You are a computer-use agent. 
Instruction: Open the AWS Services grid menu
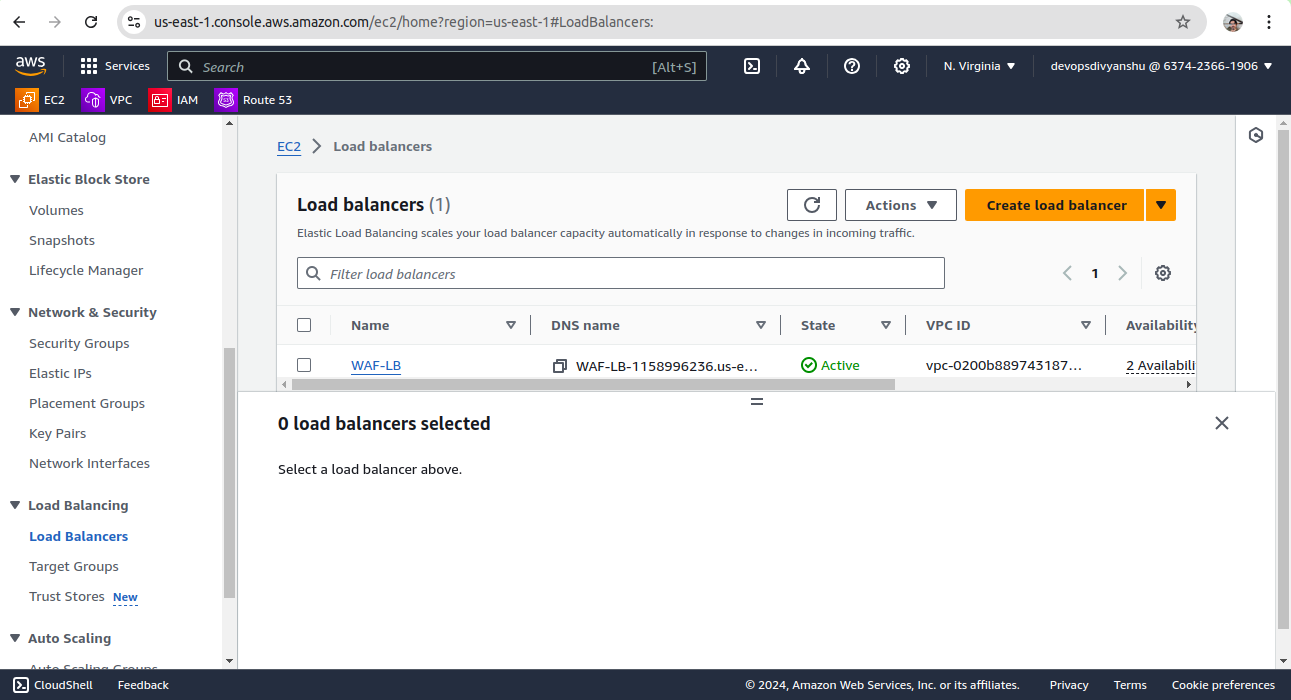[x=89, y=66]
